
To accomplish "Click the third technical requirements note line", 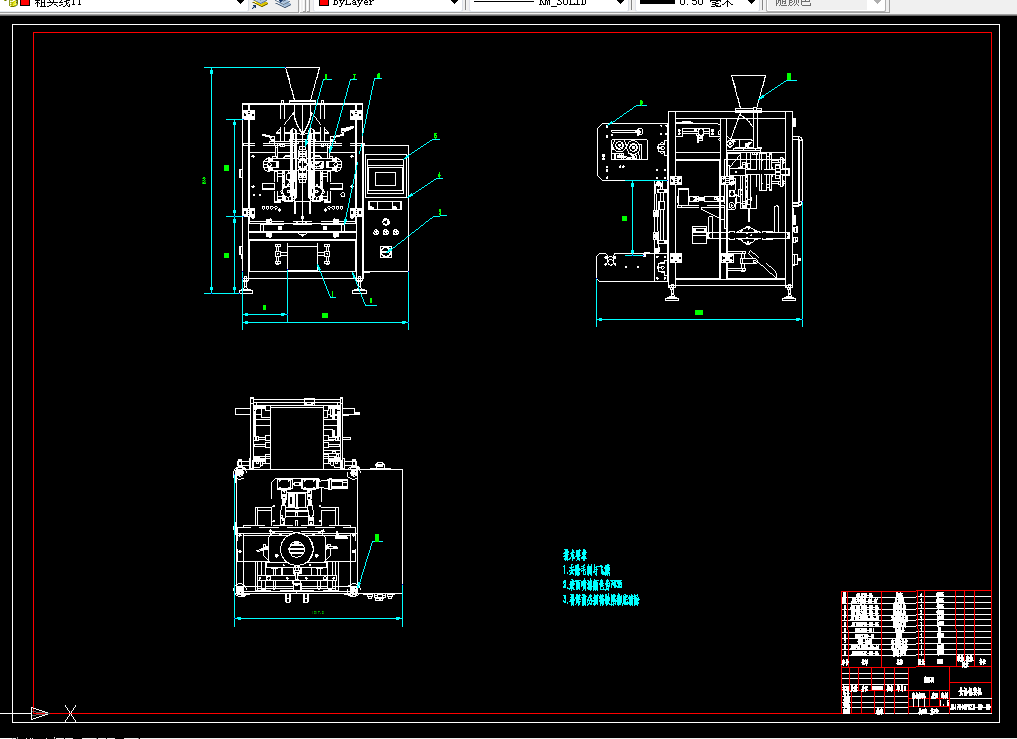I will [601, 600].
